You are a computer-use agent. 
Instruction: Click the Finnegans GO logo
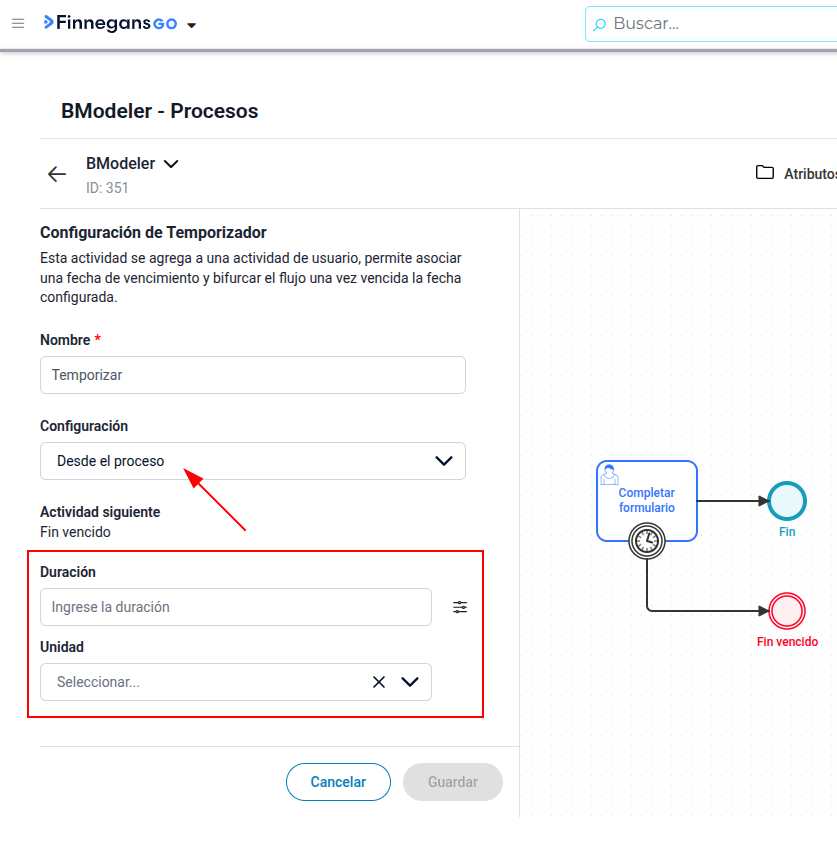(111, 23)
